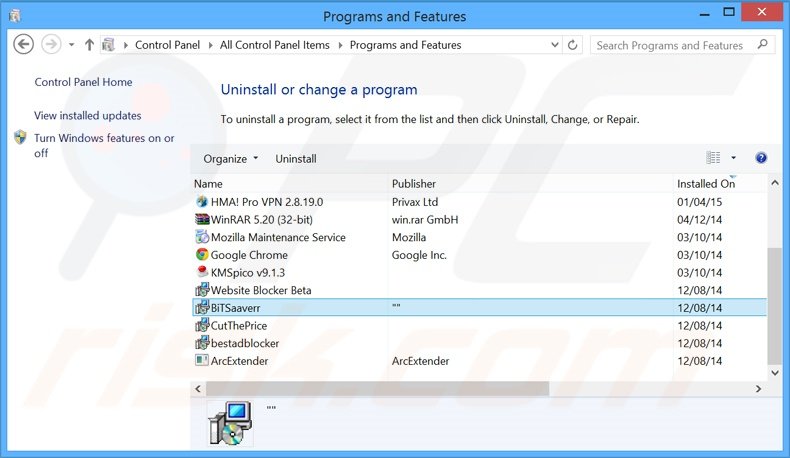This screenshot has height=458, width=790.
Task: Refresh the Programs and Features list
Action: [x=572, y=45]
